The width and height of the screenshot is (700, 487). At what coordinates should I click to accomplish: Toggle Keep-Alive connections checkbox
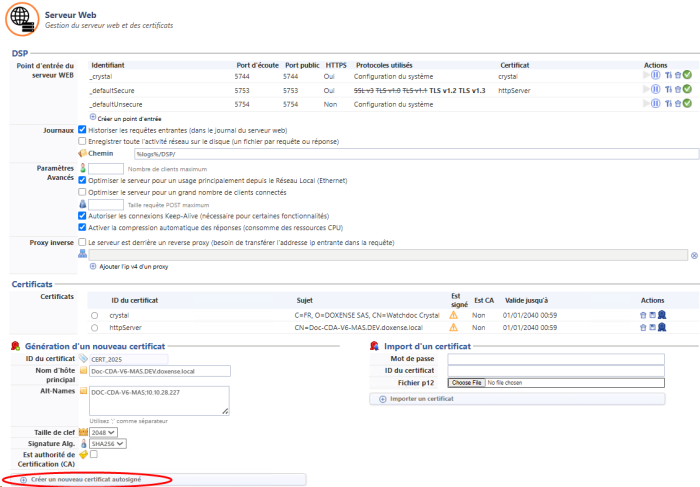coord(82,215)
